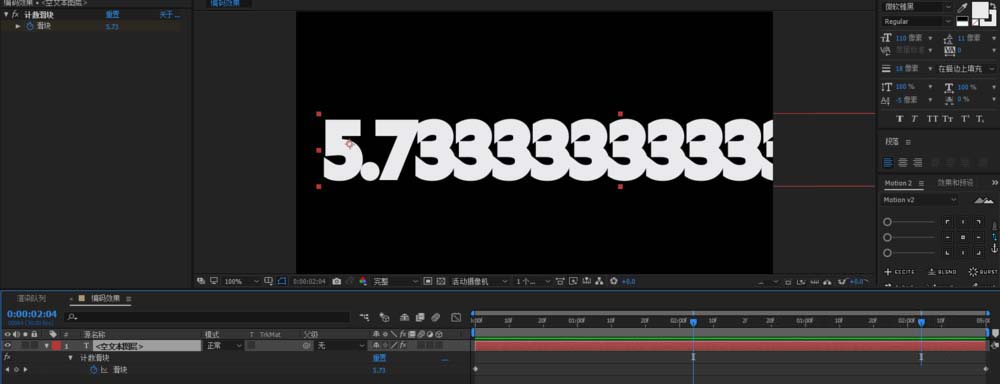Viewport: 1000px width, 384px height.
Task: Open font style Regular dropdown
Action: point(918,21)
